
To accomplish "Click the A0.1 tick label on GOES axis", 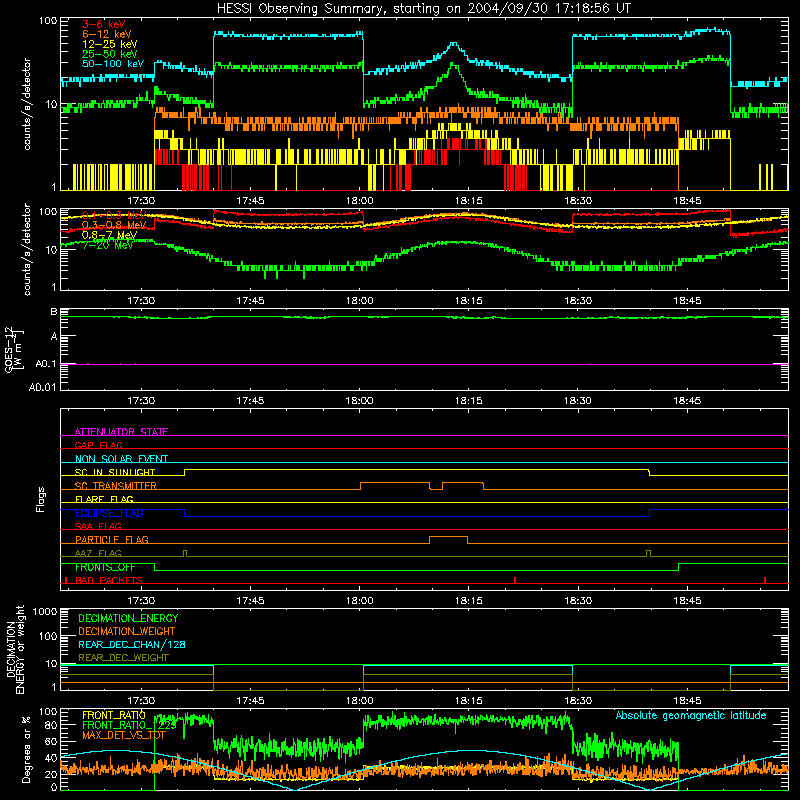I will point(46,364).
